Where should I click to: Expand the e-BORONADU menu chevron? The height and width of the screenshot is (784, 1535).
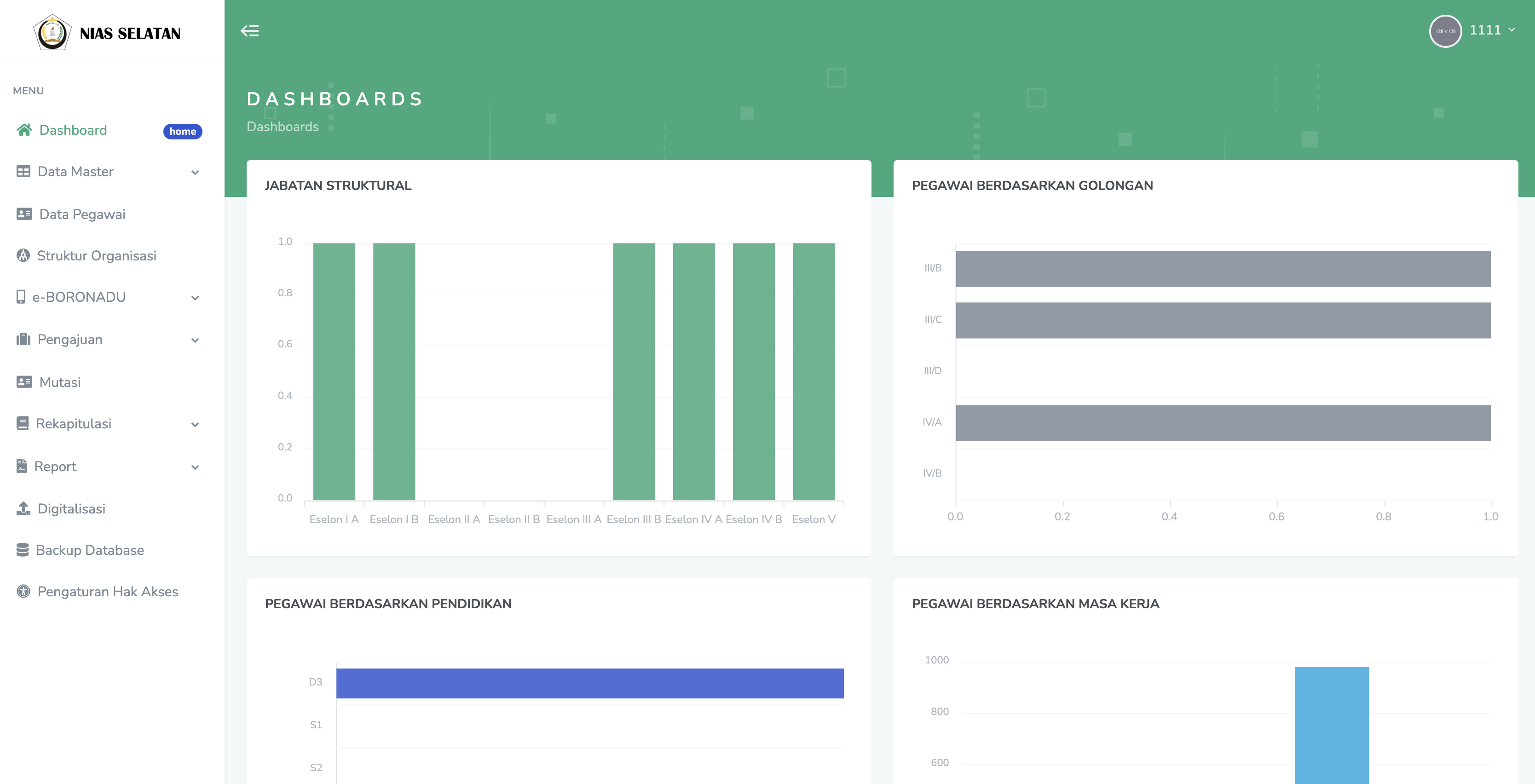click(x=195, y=298)
